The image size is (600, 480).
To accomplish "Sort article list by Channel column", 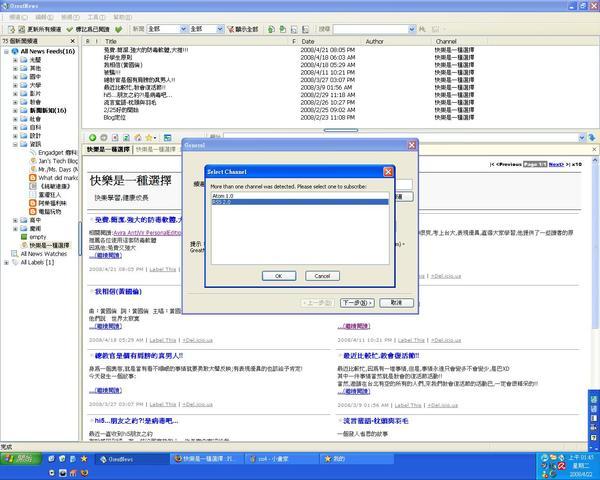I will click(x=446, y=41).
